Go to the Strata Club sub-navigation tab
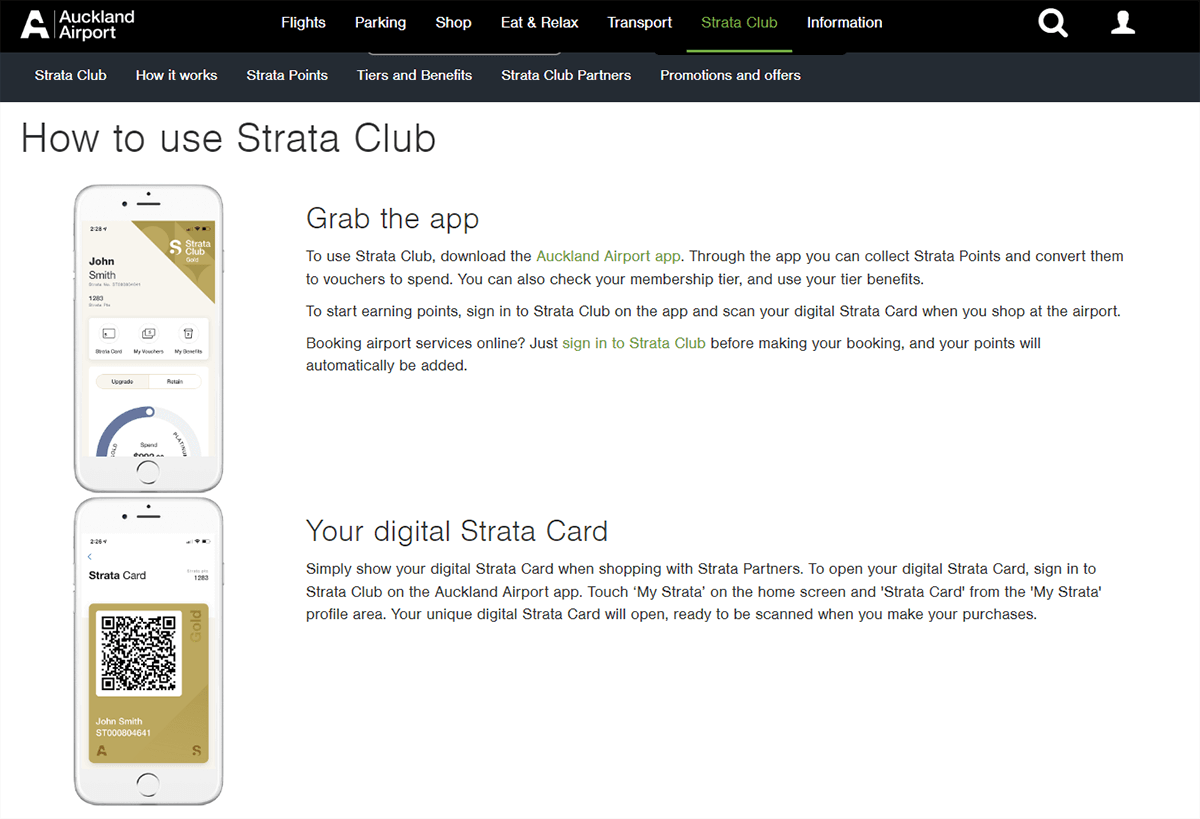Image resolution: width=1200 pixels, height=819 pixels. point(70,75)
